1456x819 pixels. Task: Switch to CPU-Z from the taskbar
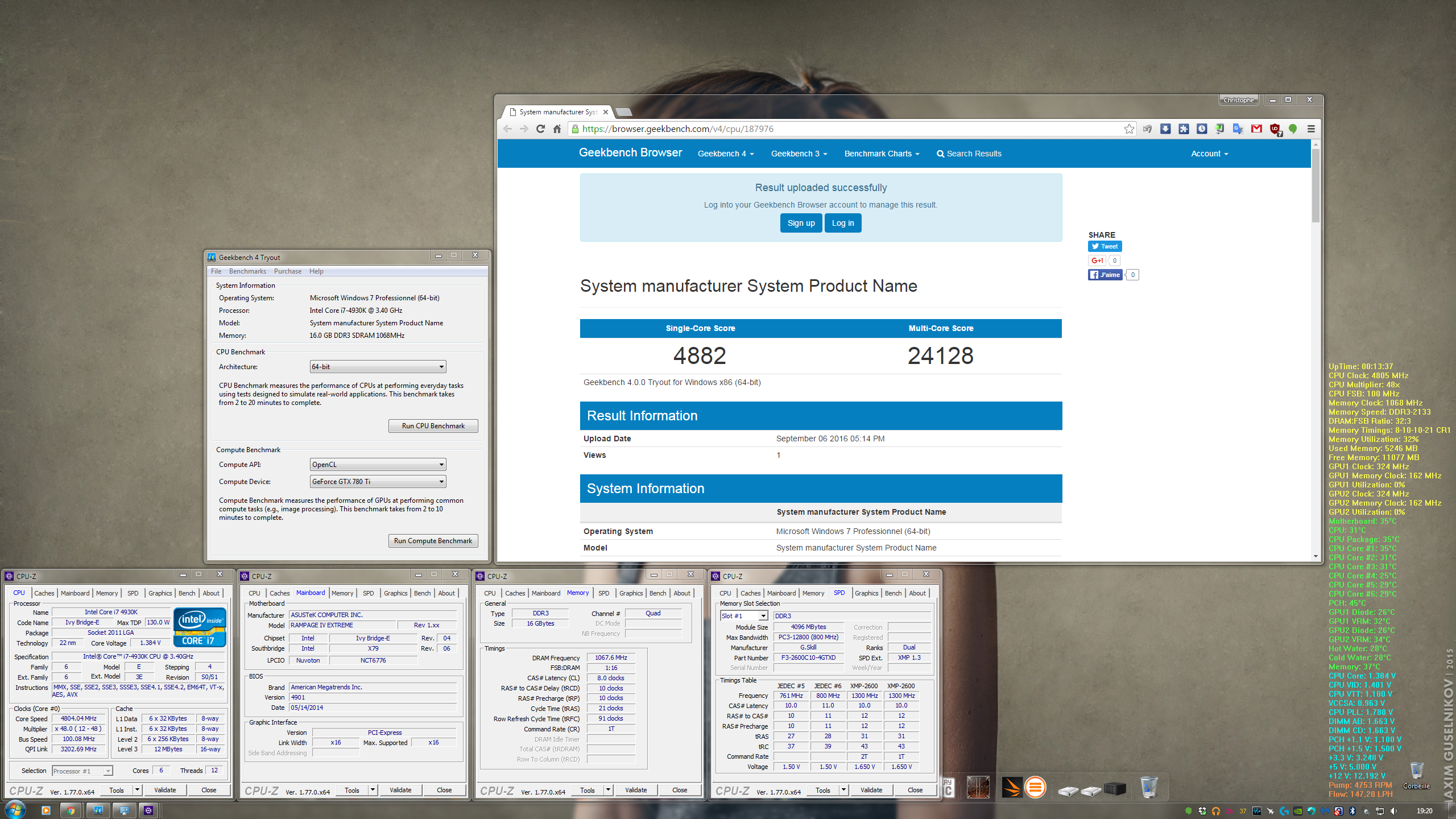click(148, 810)
